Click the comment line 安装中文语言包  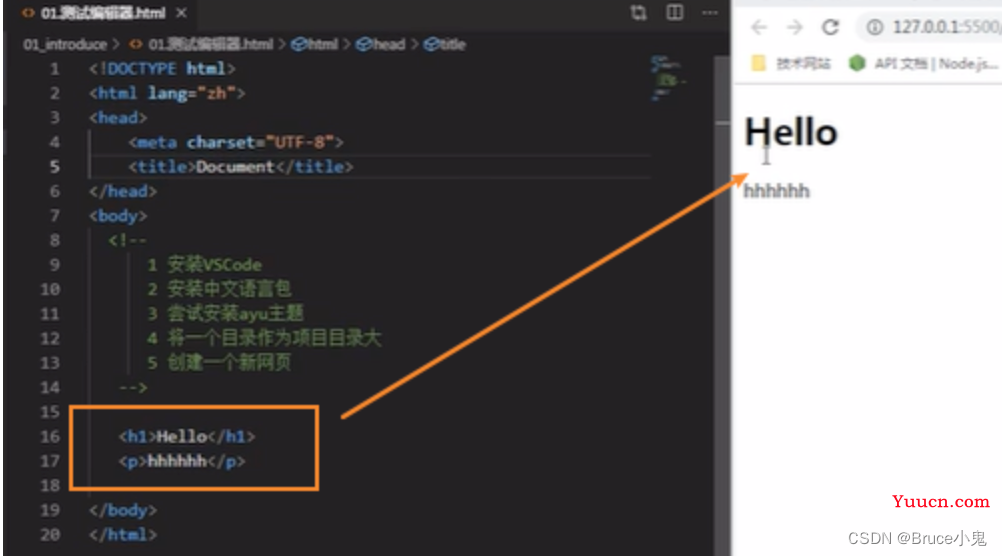pos(219,289)
